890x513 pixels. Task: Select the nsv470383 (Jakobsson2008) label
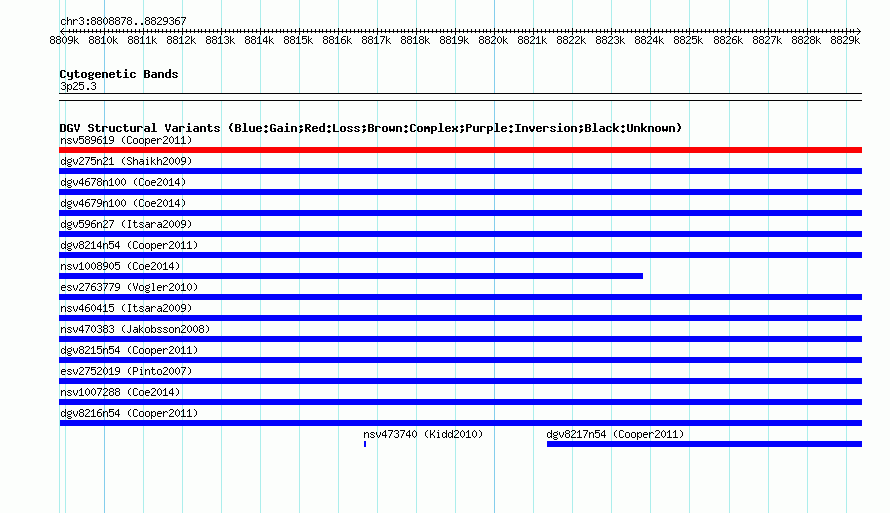point(135,329)
